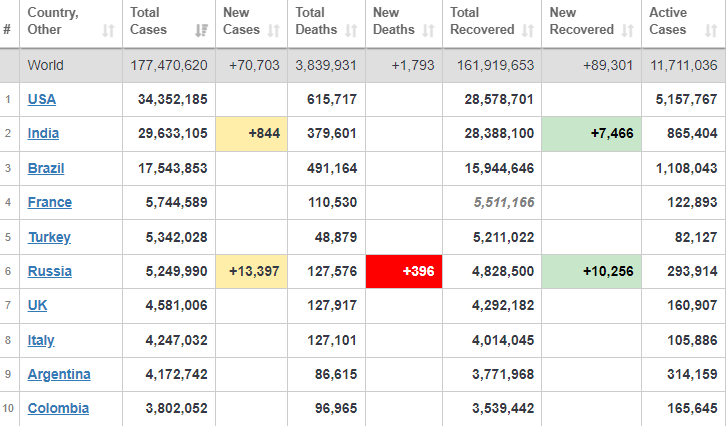The height and width of the screenshot is (426, 726).
Task: Select the World row label
Action: 45,65
